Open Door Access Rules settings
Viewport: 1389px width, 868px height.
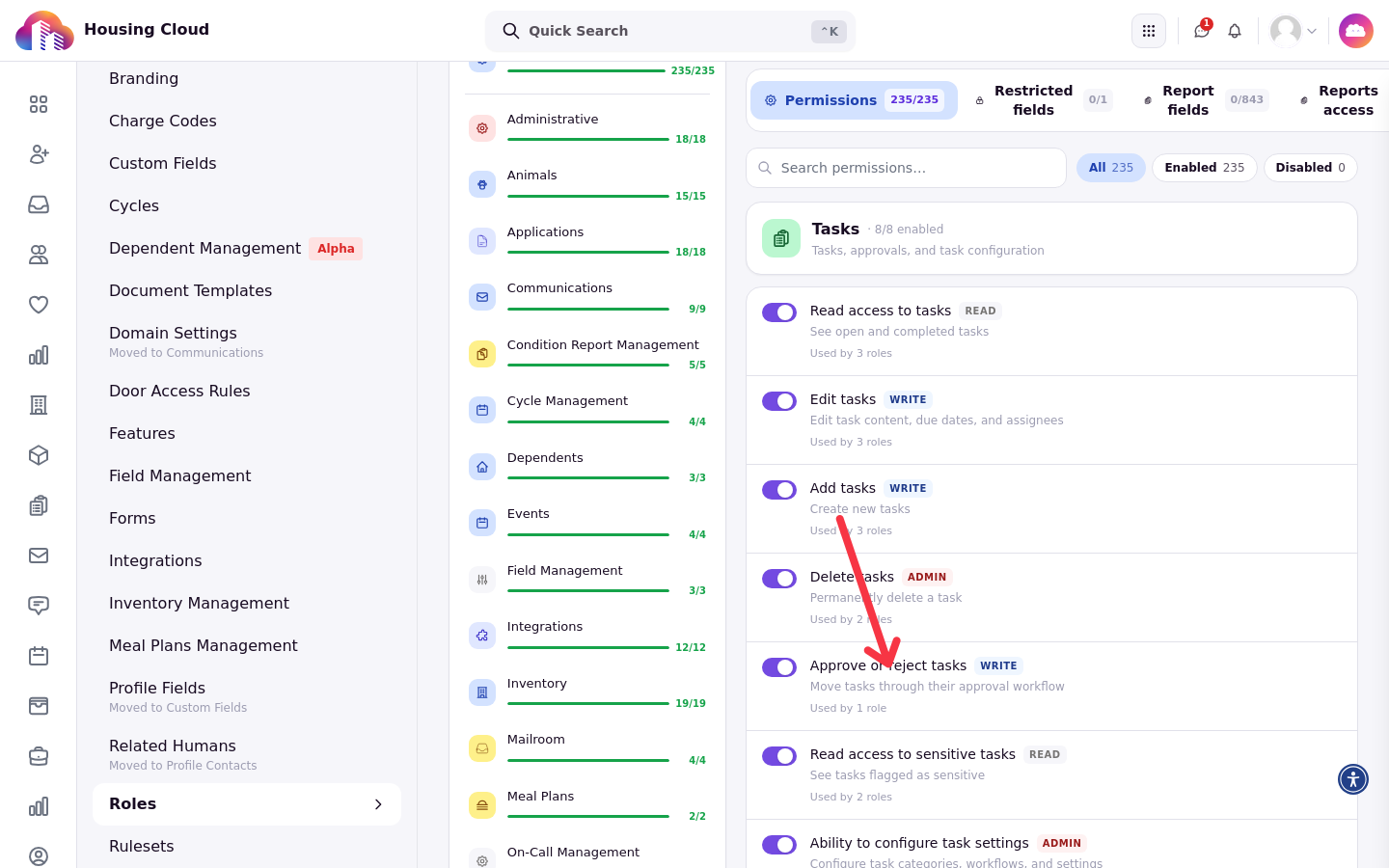click(x=247, y=392)
